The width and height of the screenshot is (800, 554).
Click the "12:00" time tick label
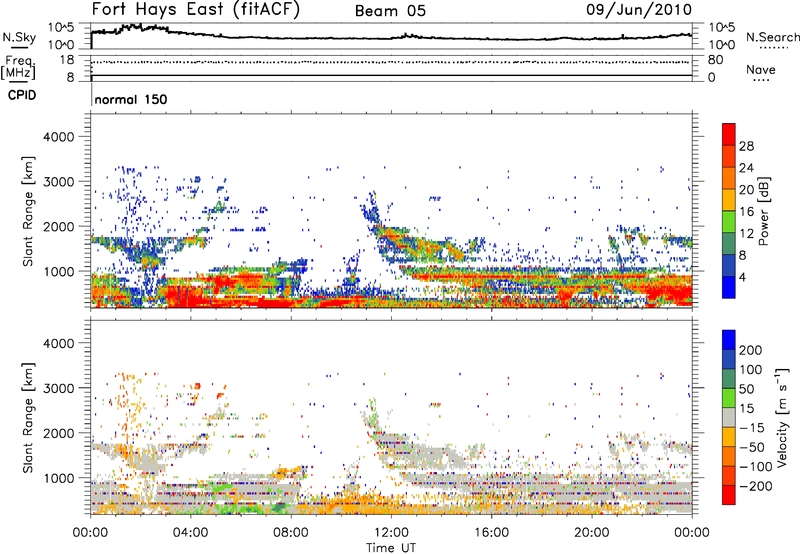click(x=391, y=533)
